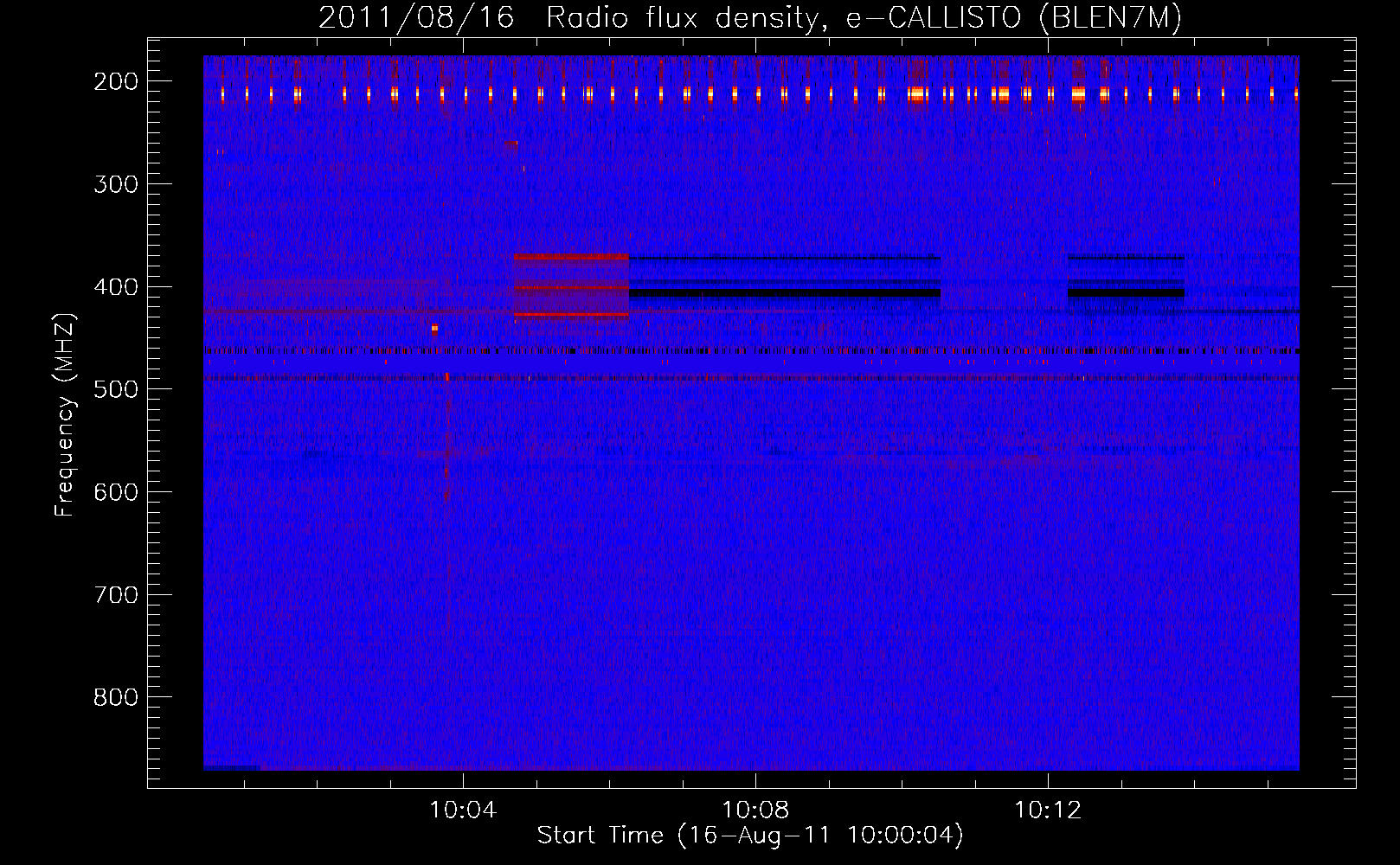Click the '800' frequency tick label
The width and height of the screenshot is (1400, 865).
pyautogui.click(x=116, y=697)
